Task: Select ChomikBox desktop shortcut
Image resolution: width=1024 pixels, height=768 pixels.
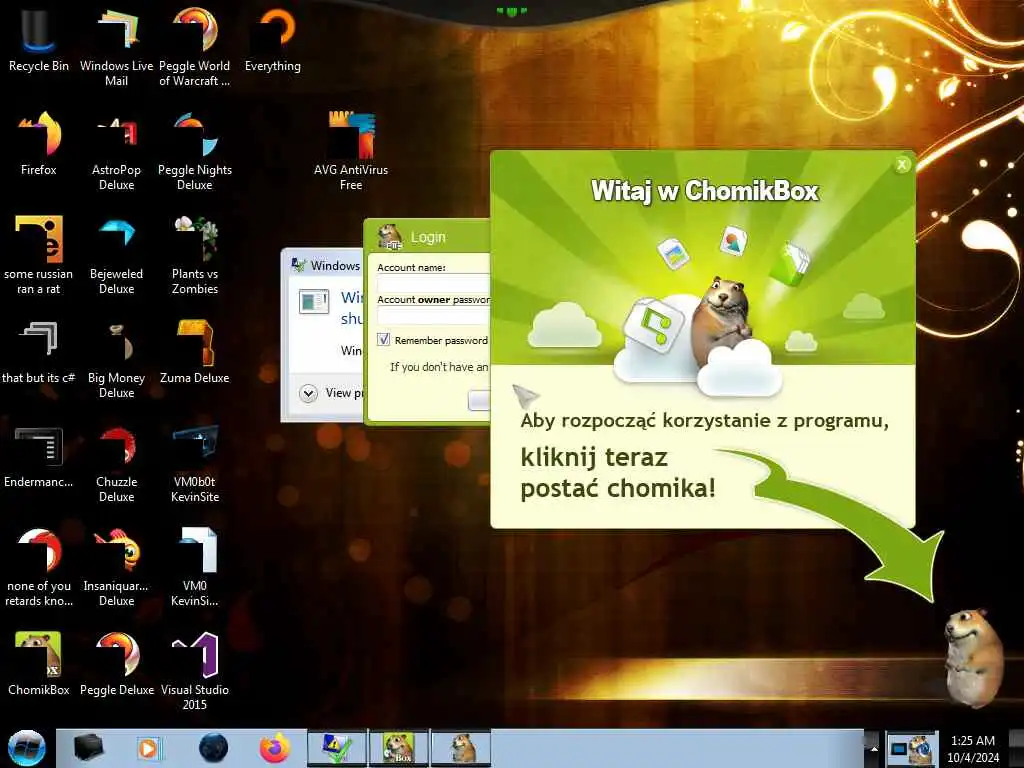Action: [39, 664]
